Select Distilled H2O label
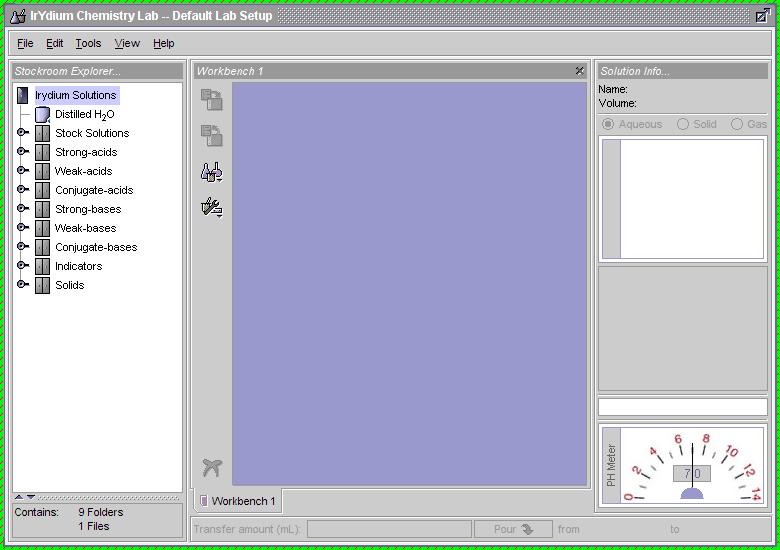The width and height of the screenshot is (780, 550). [x=85, y=115]
